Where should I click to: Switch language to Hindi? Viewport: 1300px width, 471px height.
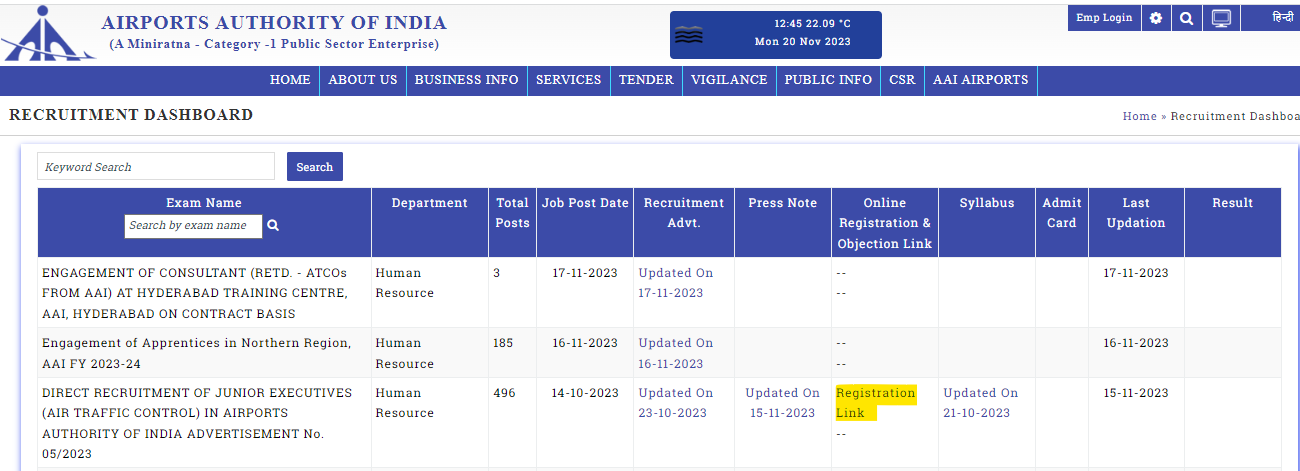pos(1283,18)
